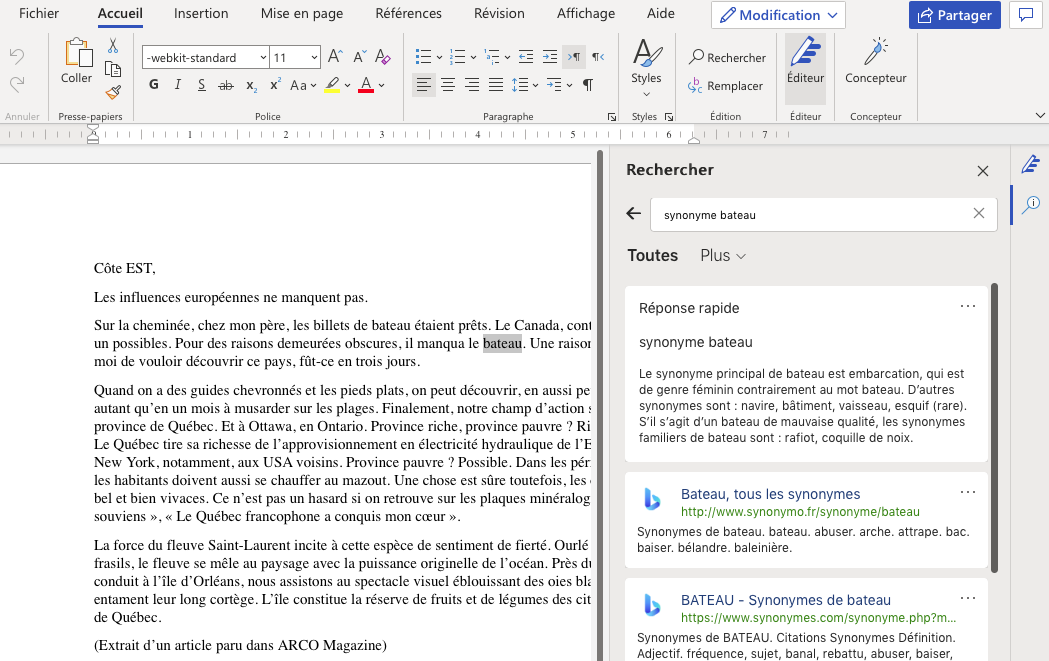Click Remplacer in the ribbon
Screen dimensions: 1049x661
coord(726,86)
